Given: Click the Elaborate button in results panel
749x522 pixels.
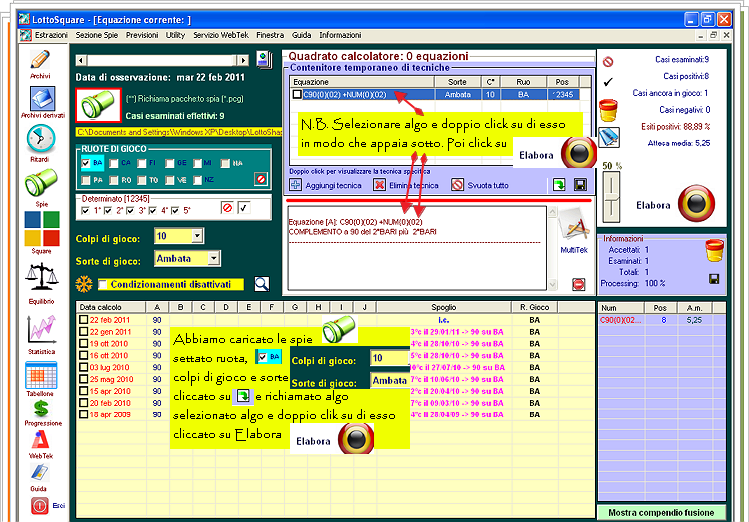Looking at the screenshot, I should pos(696,204).
